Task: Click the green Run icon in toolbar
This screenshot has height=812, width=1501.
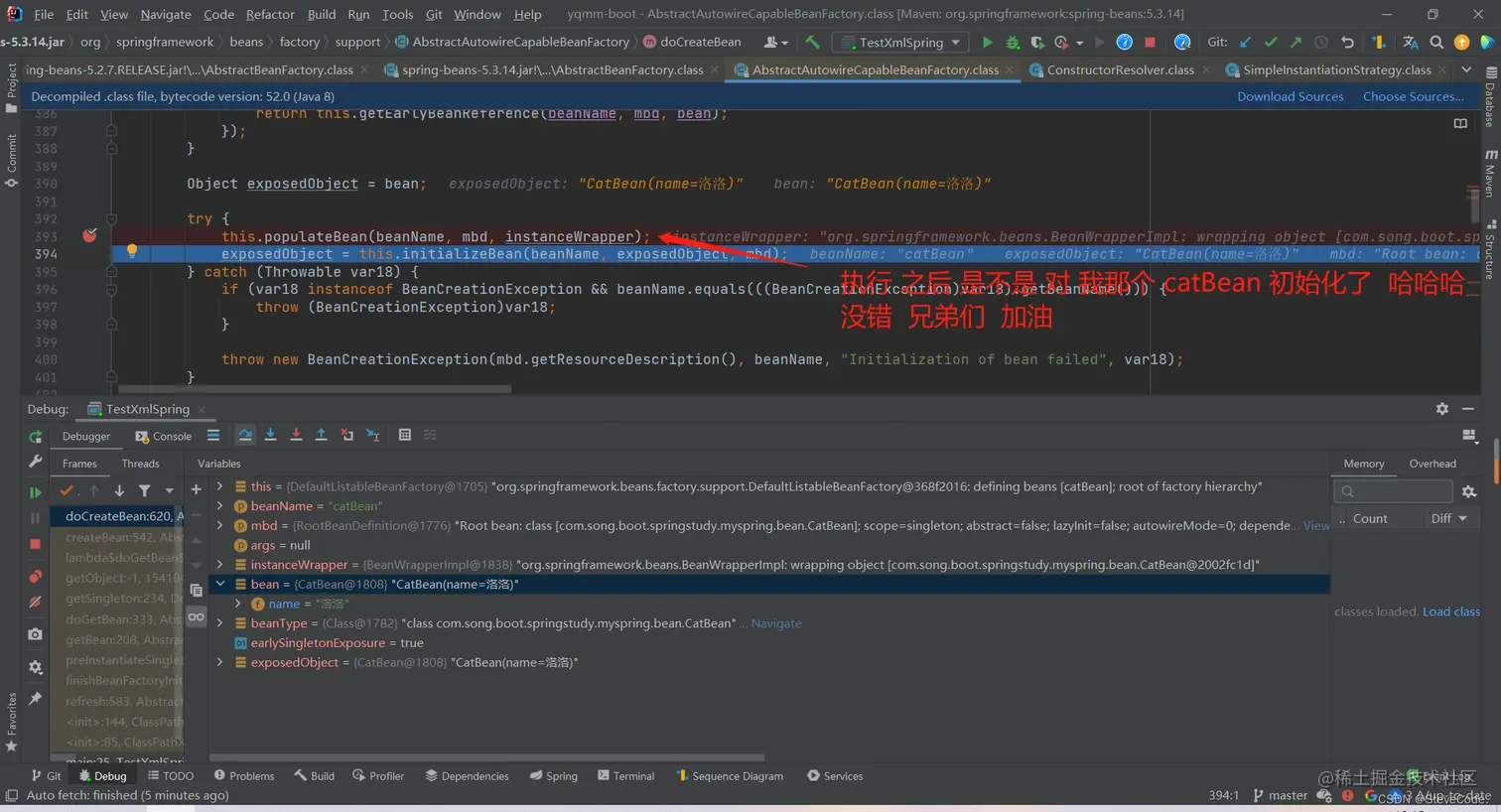Action: tap(987, 43)
